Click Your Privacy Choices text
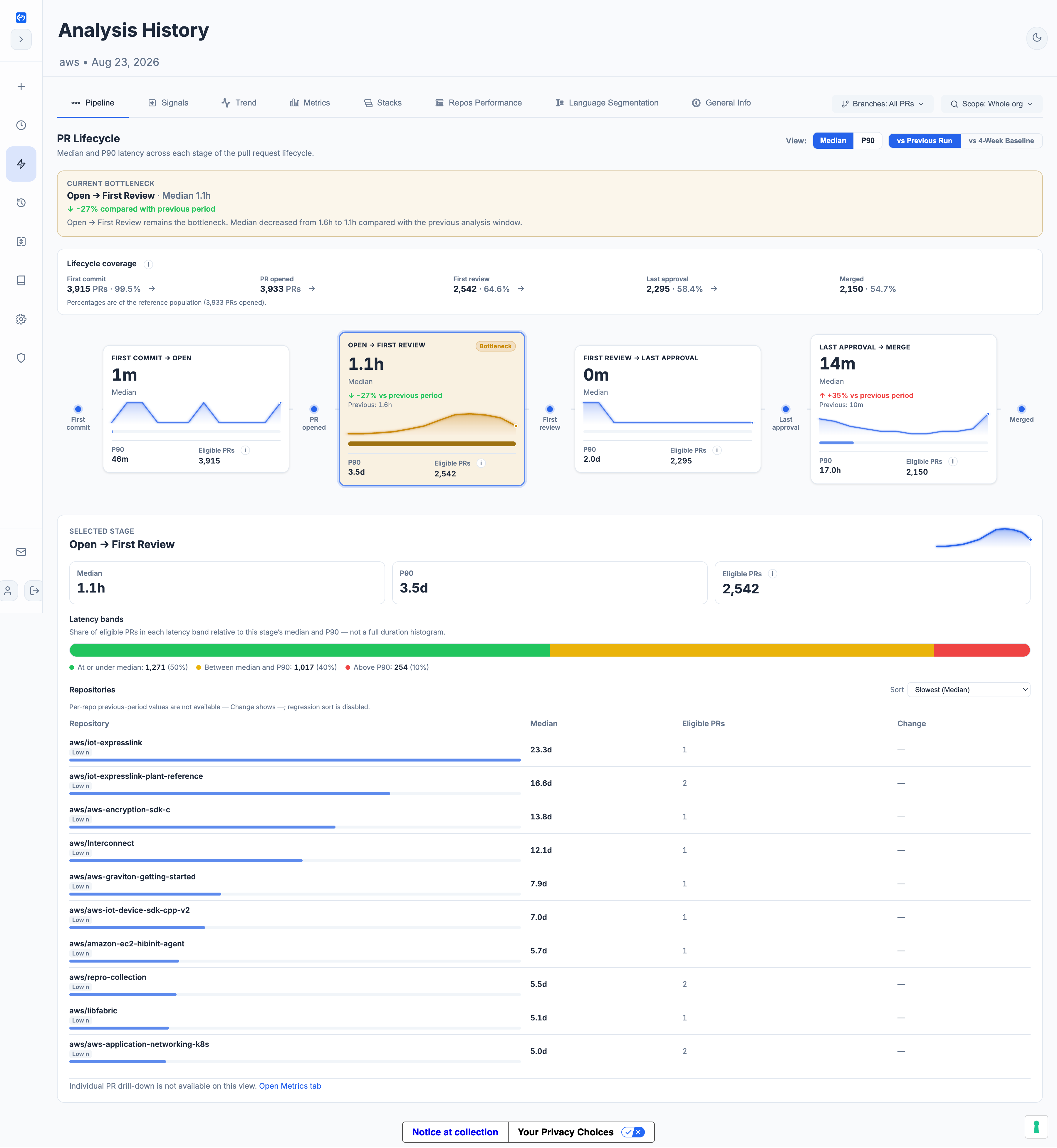1057x1148 pixels. coord(565,1132)
